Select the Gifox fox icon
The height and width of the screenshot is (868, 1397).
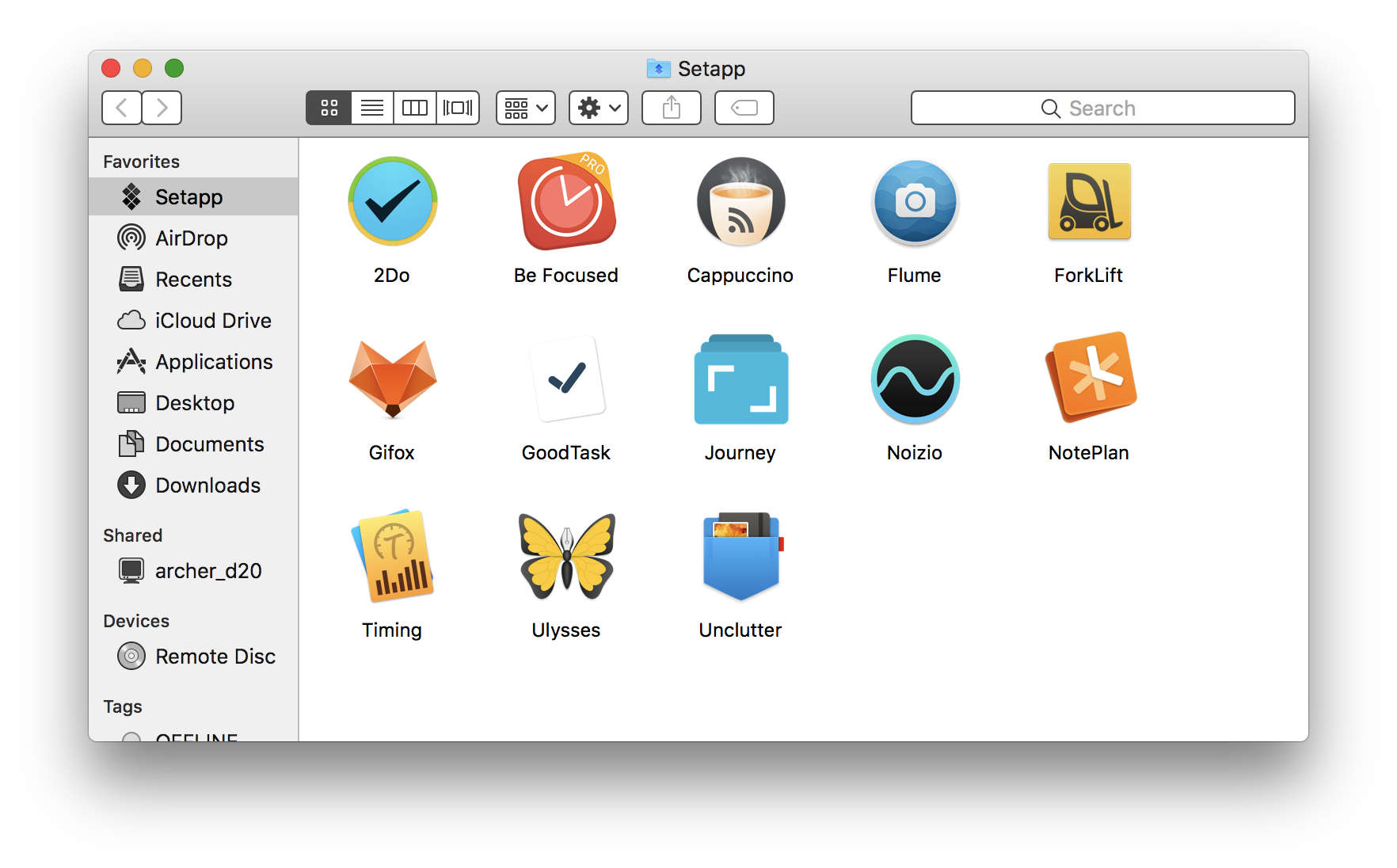[x=392, y=379]
